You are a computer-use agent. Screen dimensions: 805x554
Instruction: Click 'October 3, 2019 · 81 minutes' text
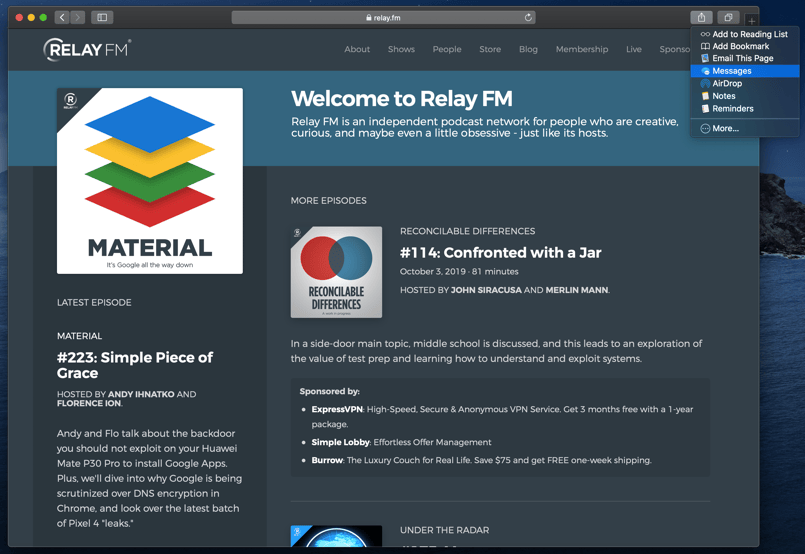click(459, 272)
